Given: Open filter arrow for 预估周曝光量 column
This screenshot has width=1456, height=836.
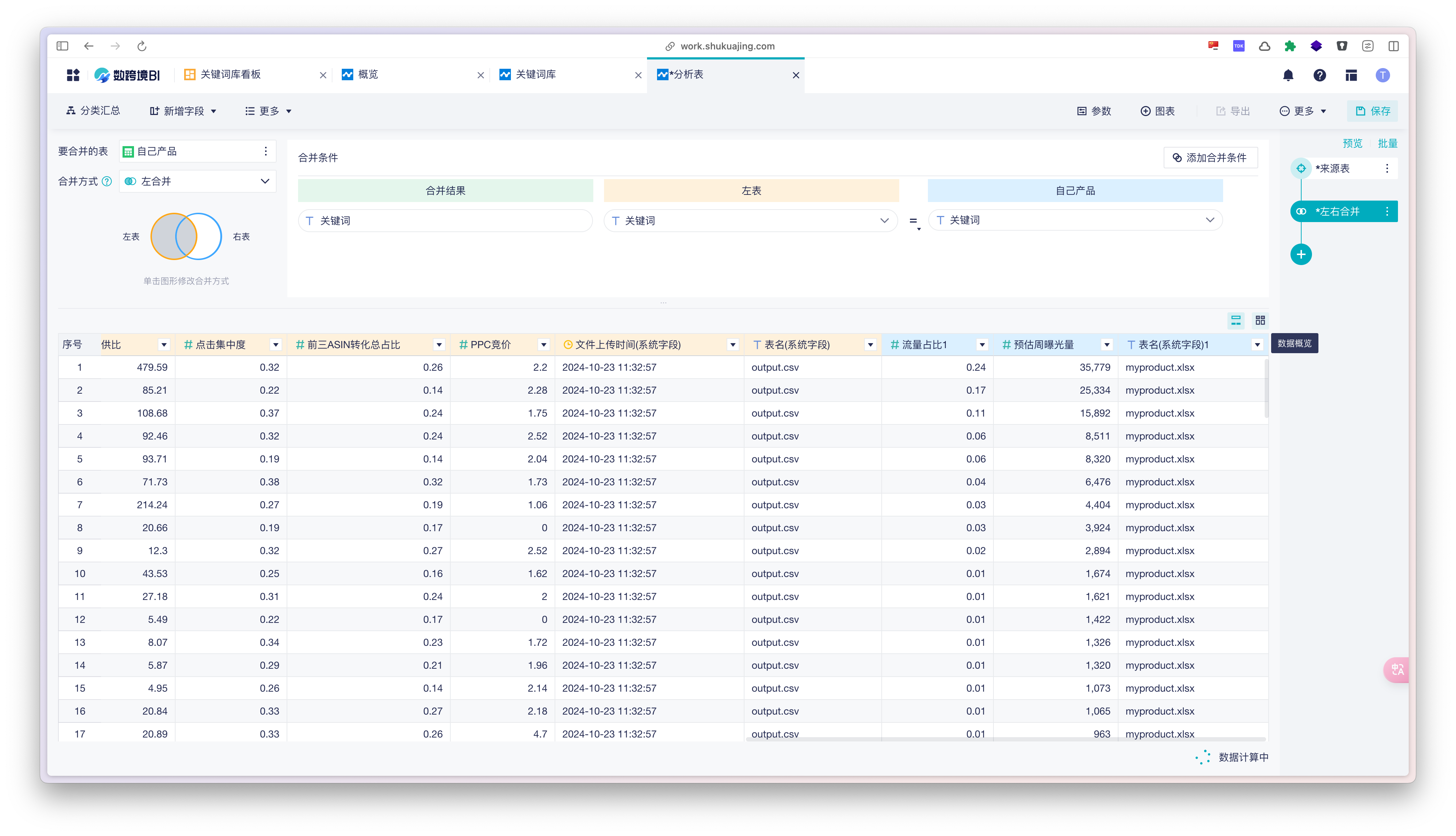Looking at the screenshot, I should point(1106,345).
